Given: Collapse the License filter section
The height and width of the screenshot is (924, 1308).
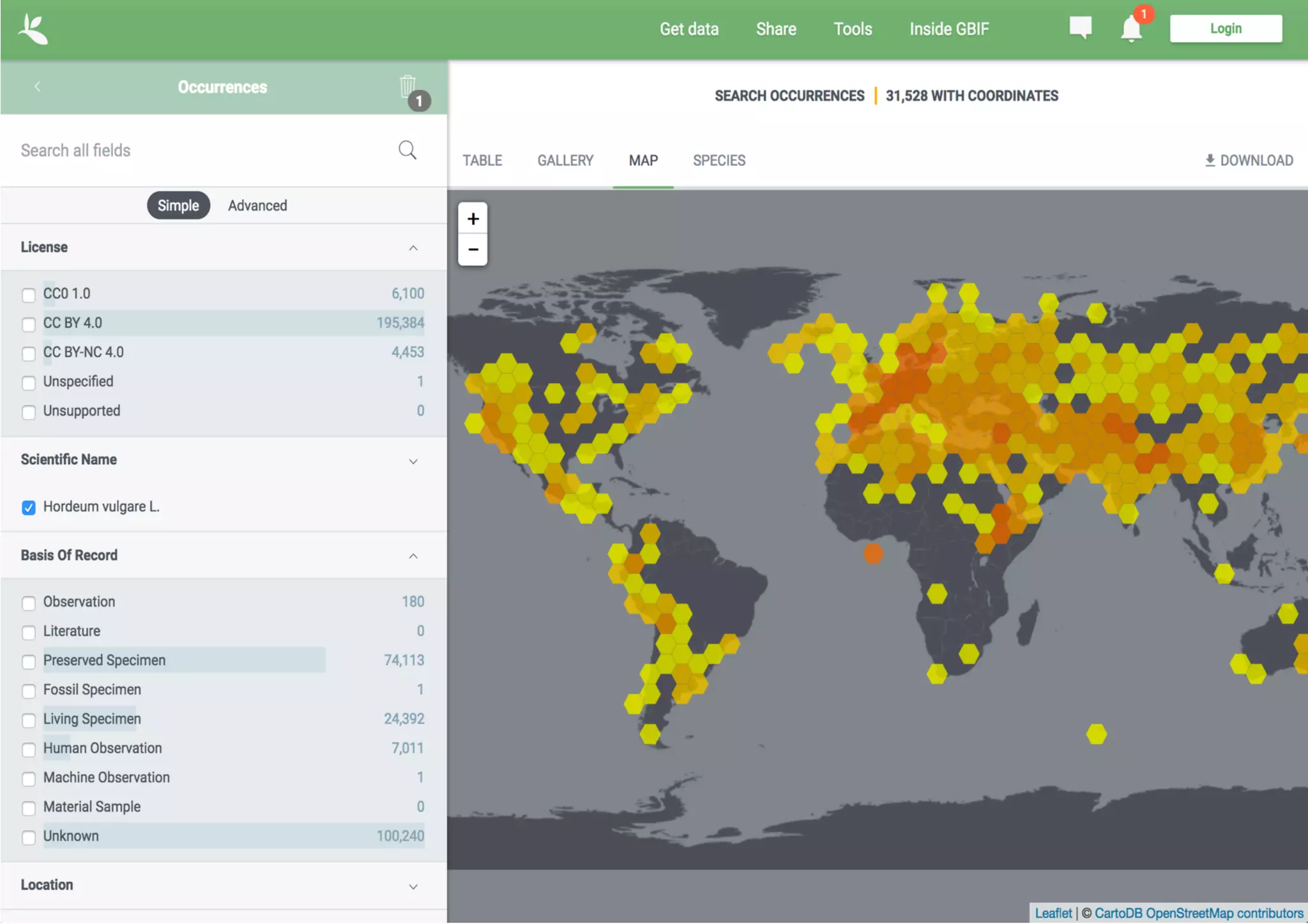Looking at the screenshot, I should pyautogui.click(x=413, y=248).
